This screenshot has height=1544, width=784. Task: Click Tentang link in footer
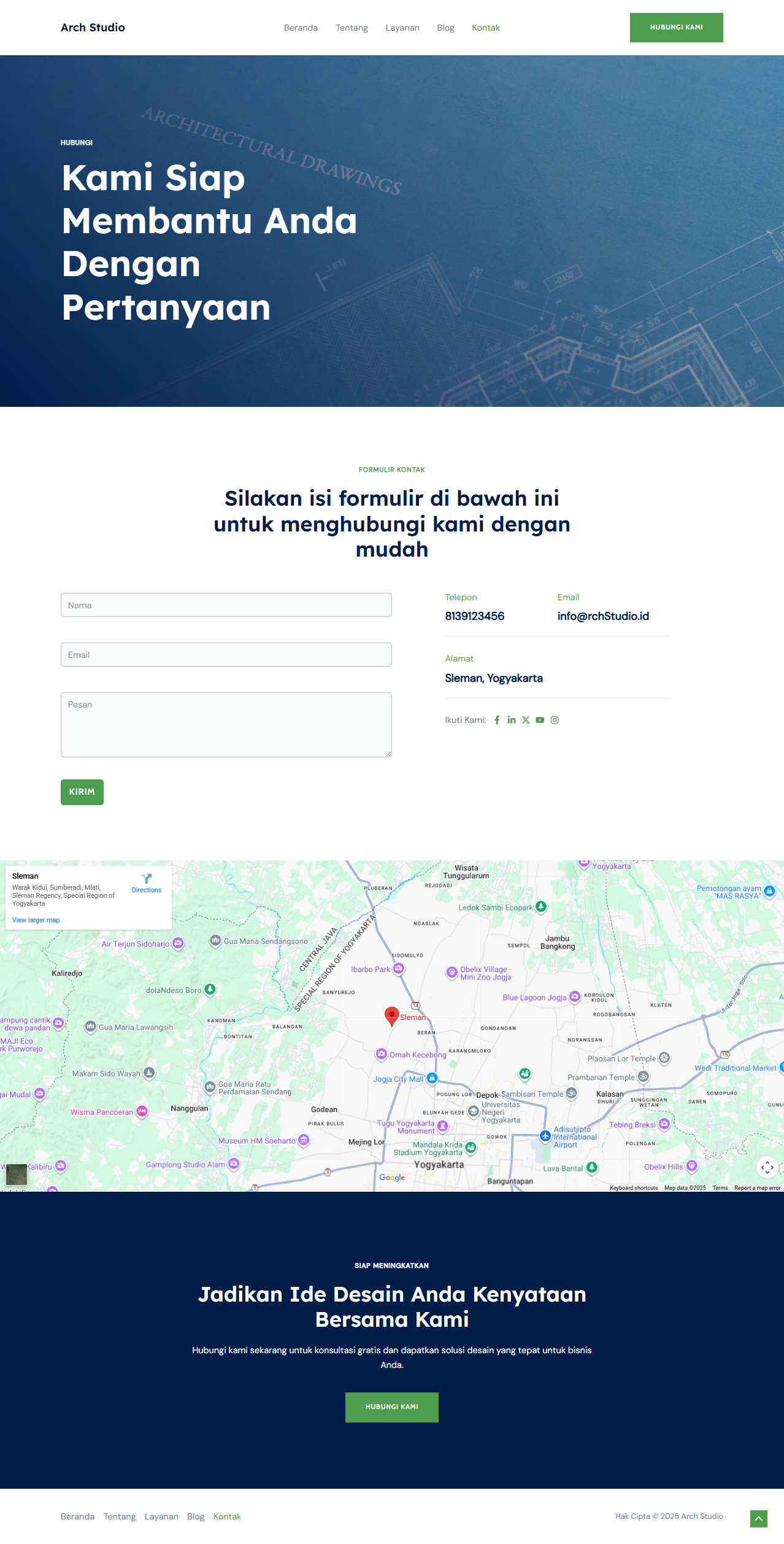point(120,1516)
